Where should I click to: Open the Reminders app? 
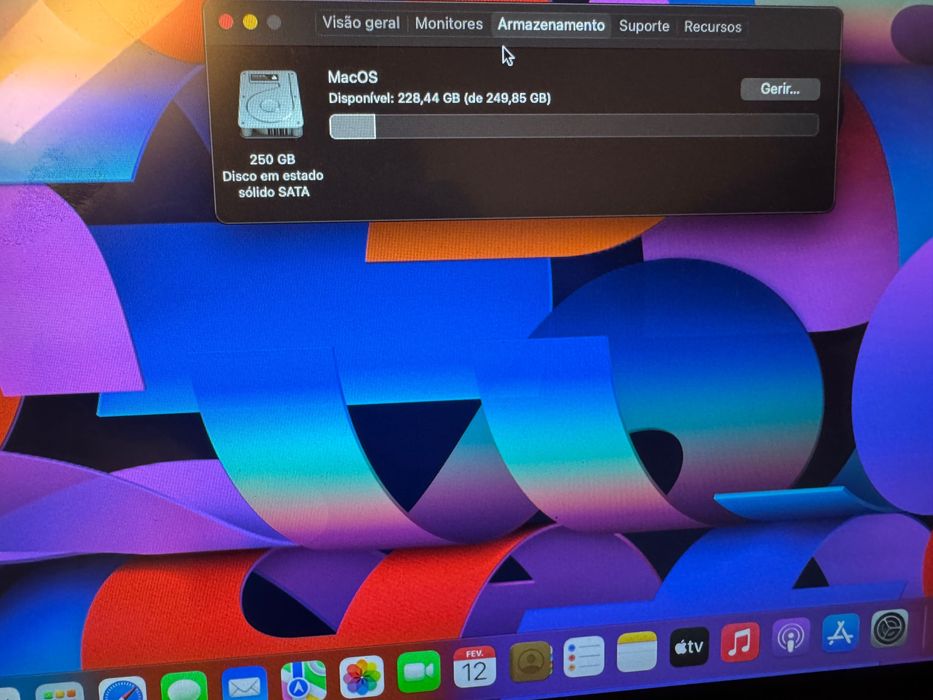tap(584, 657)
